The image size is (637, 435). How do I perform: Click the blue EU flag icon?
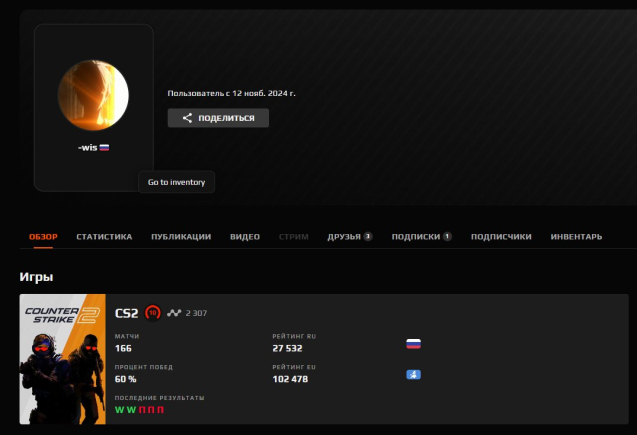(413, 375)
